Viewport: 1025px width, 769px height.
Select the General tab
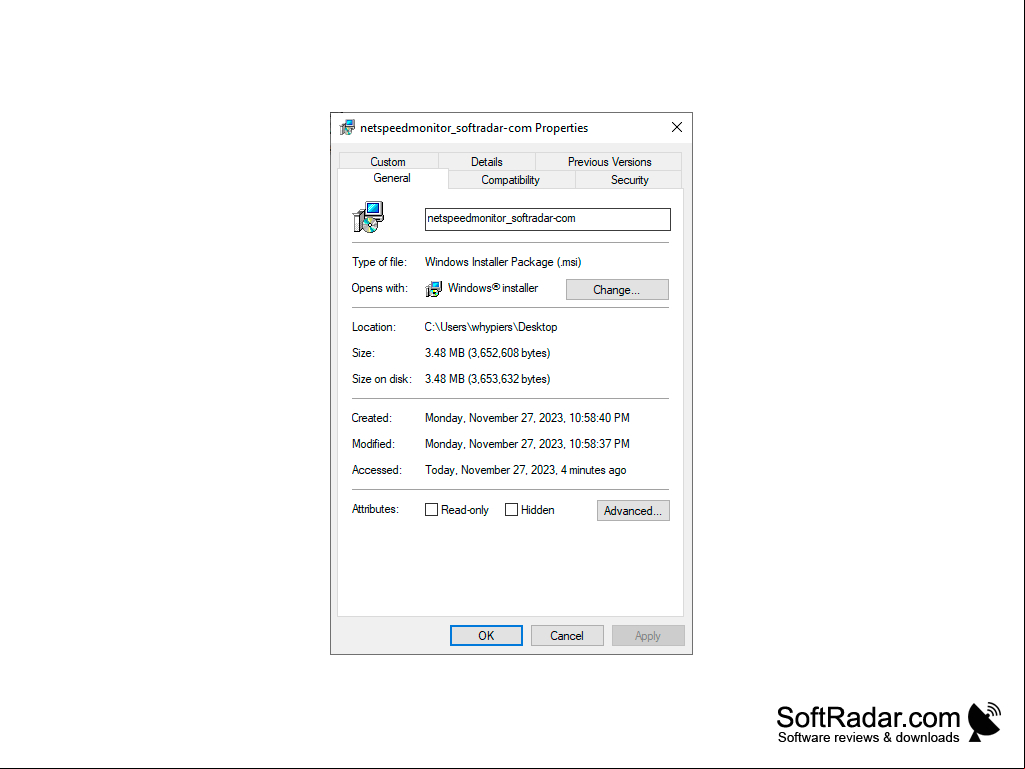click(x=392, y=179)
